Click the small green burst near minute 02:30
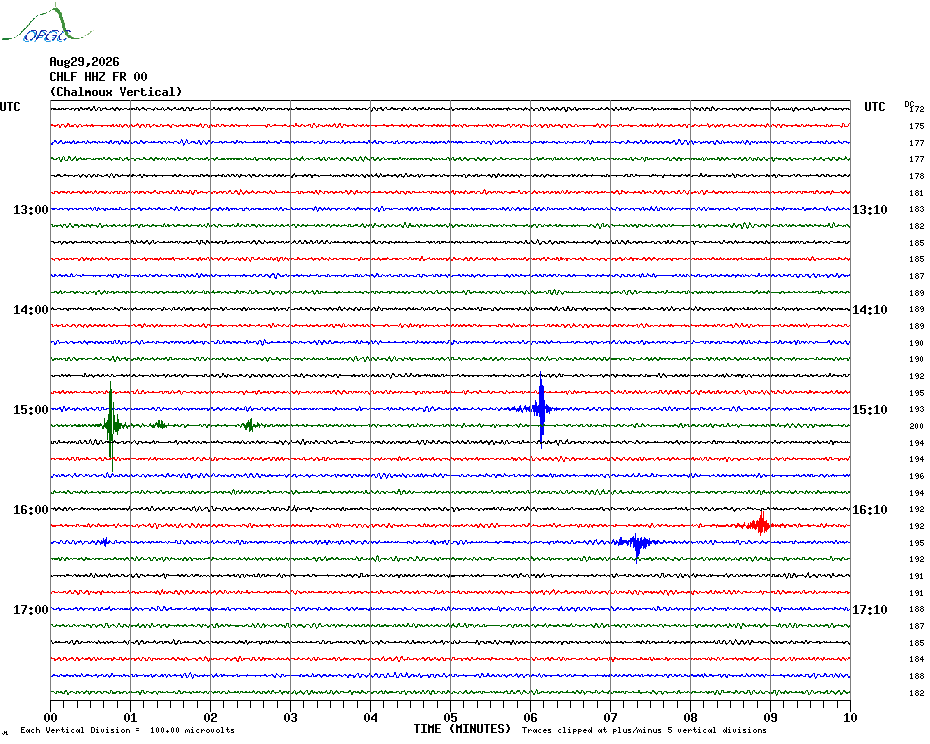The image size is (930, 744). pyautogui.click(x=250, y=425)
